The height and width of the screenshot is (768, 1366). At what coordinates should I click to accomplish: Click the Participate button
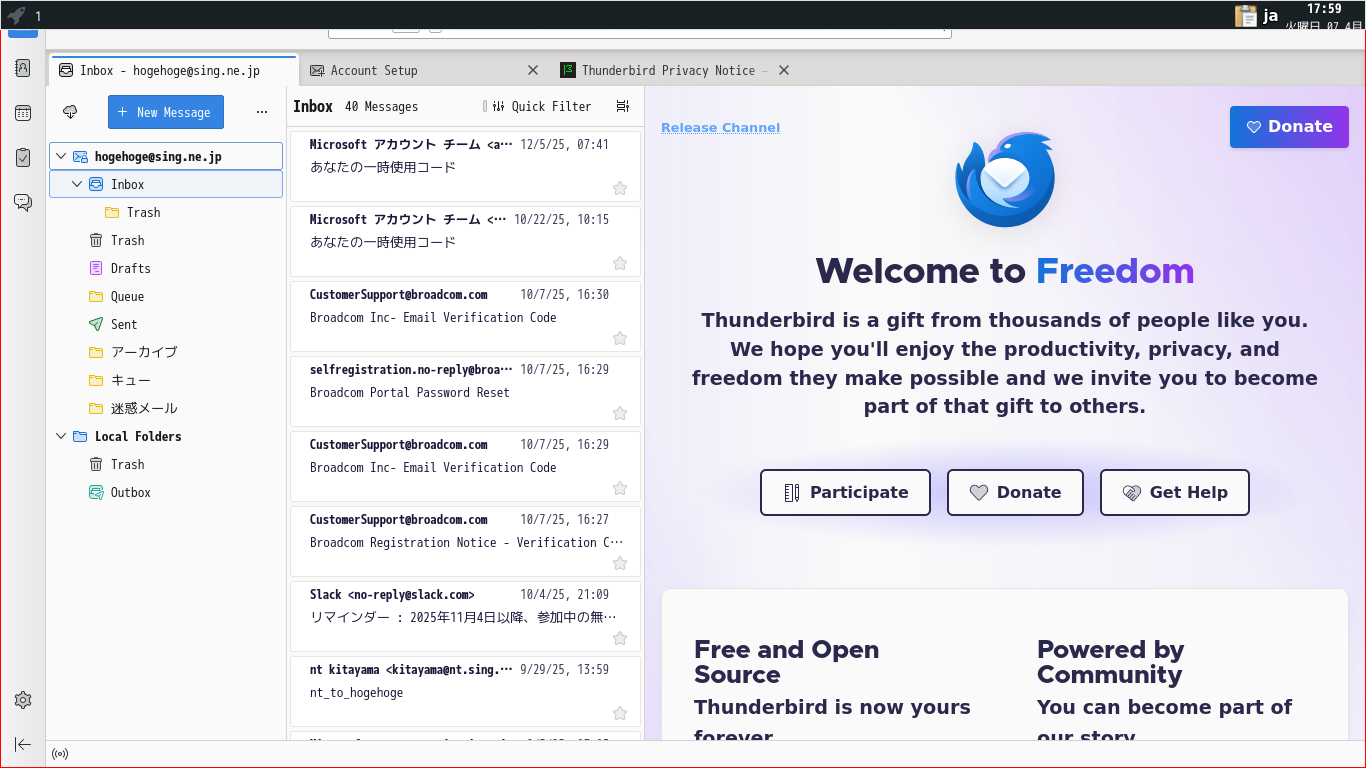click(845, 492)
